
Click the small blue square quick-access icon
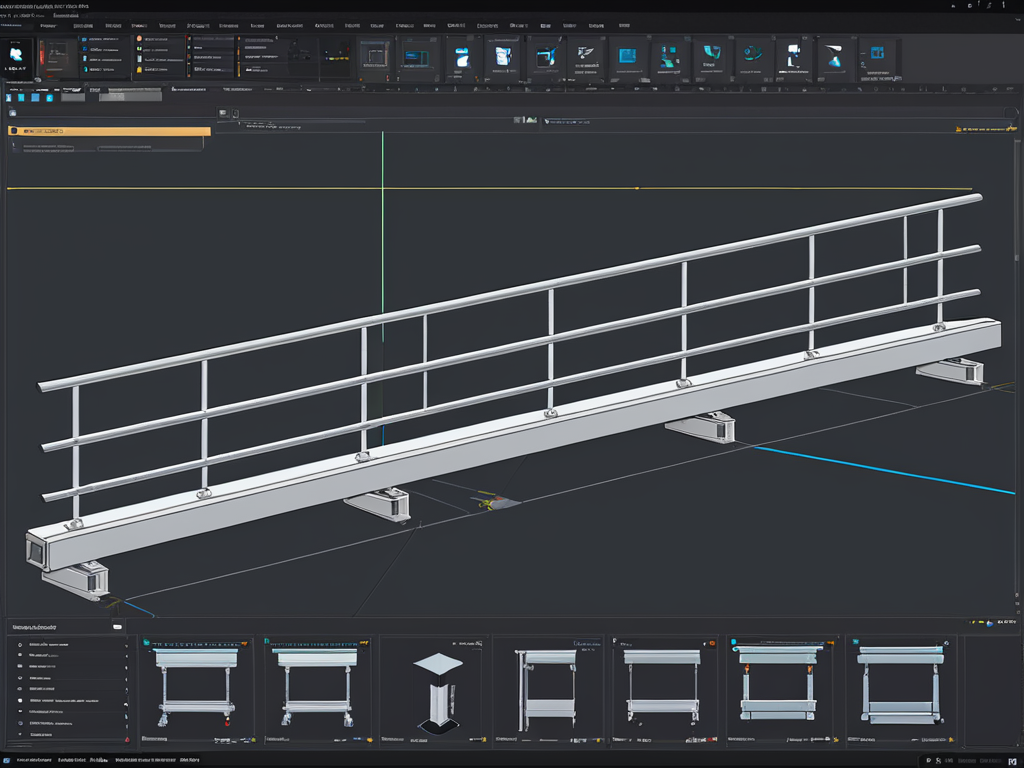click(36, 97)
